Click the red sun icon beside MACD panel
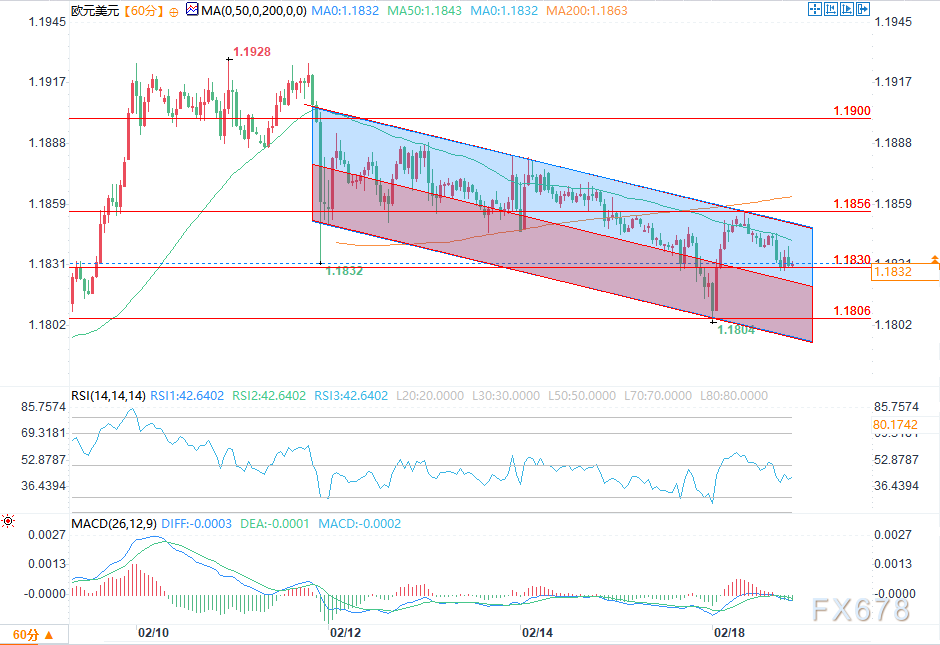 pos(8,522)
